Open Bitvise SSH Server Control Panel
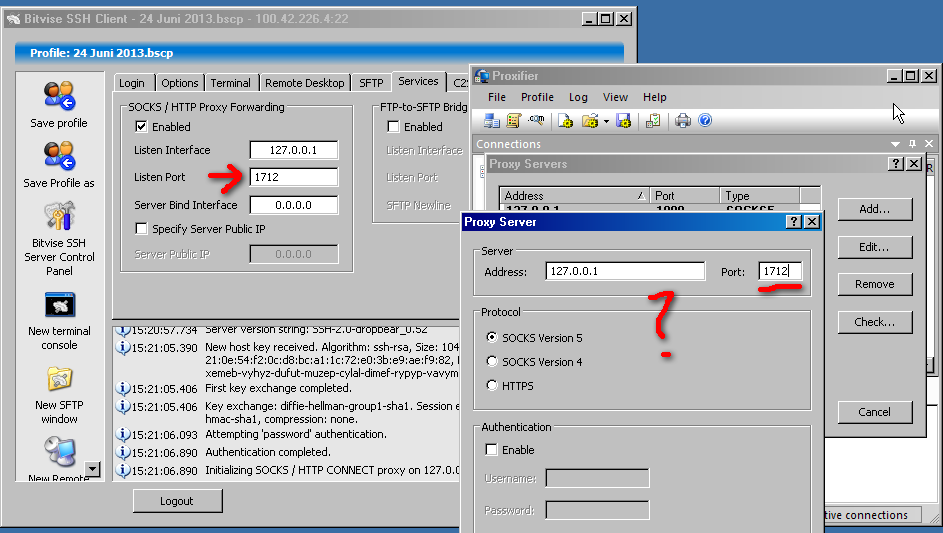 point(59,217)
